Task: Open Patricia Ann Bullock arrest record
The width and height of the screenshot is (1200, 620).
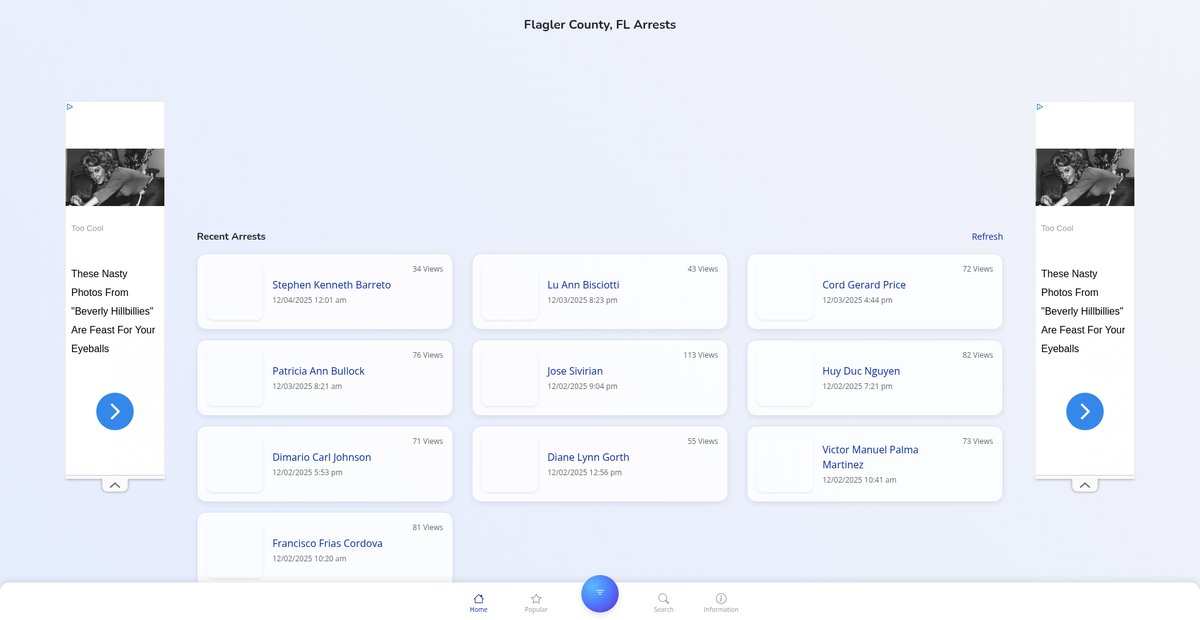Action: pos(325,378)
